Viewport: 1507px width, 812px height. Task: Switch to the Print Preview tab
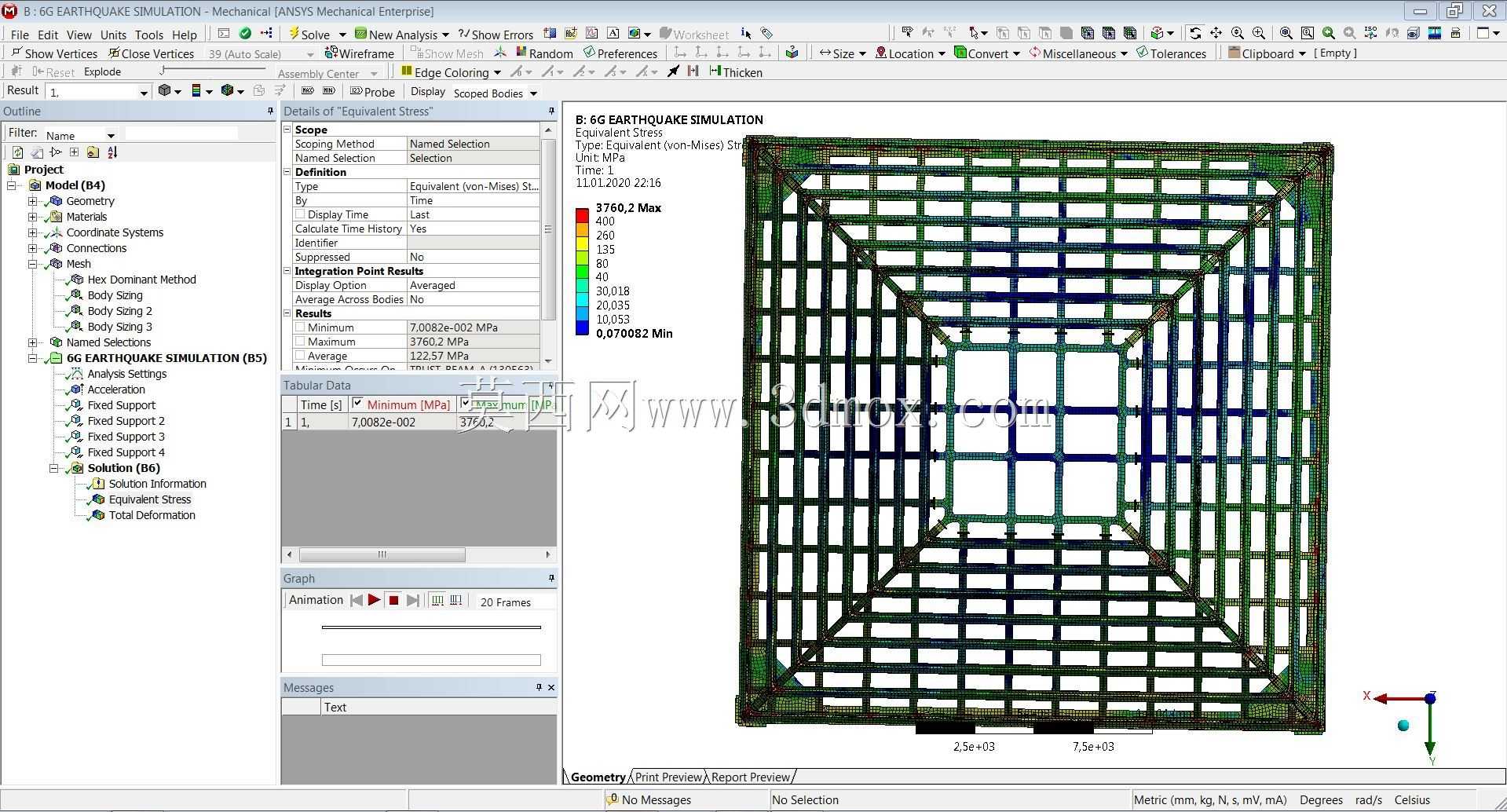point(668,777)
